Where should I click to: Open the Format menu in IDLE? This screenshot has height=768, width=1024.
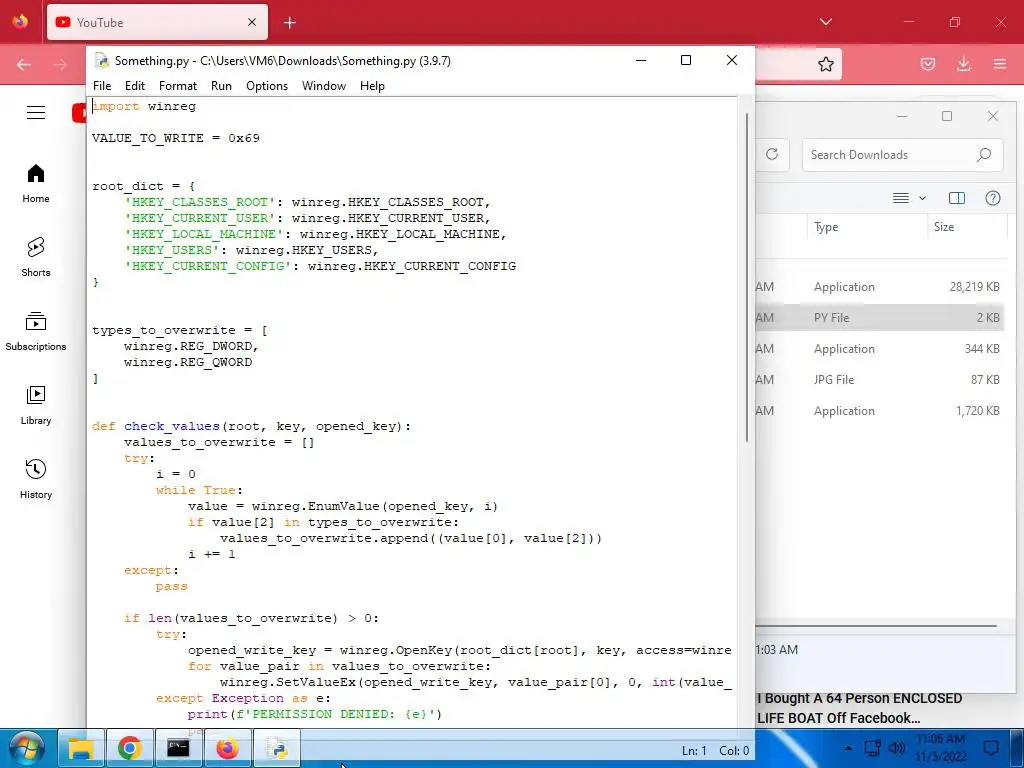[x=178, y=86]
